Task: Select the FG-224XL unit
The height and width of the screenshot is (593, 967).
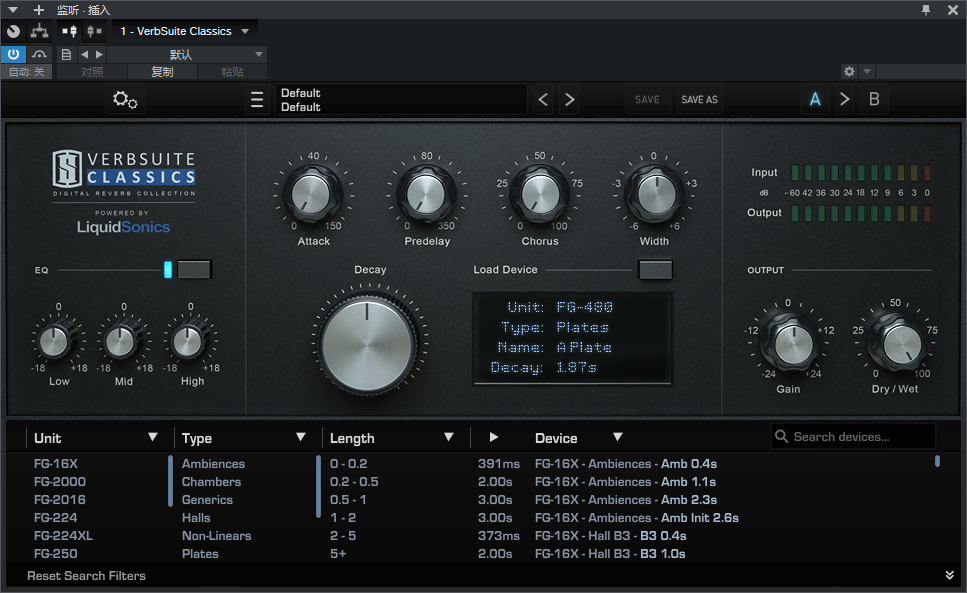Action: (63, 536)
